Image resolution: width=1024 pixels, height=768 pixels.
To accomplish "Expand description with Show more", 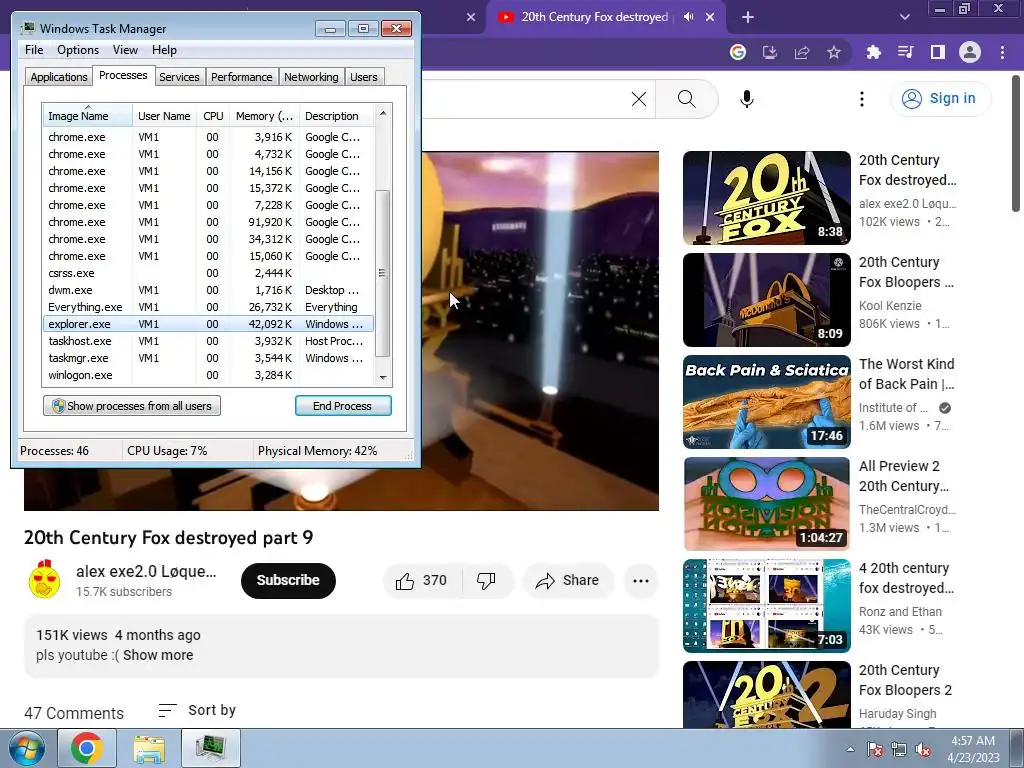I will (158, 655).
